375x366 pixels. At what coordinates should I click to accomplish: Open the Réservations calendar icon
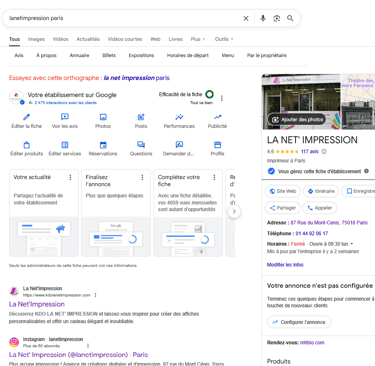point(103,145)
